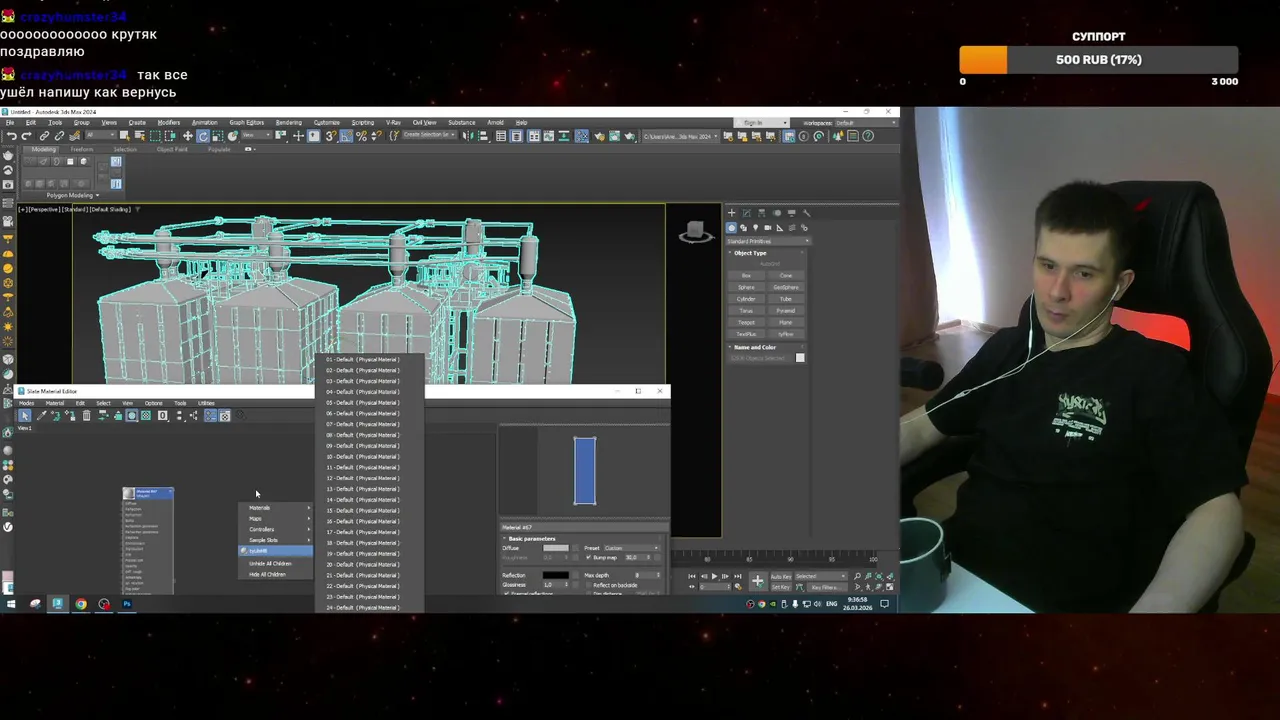
Task: Toggle Show Background in Preview in Slate
Action: (x=146, y=416)
